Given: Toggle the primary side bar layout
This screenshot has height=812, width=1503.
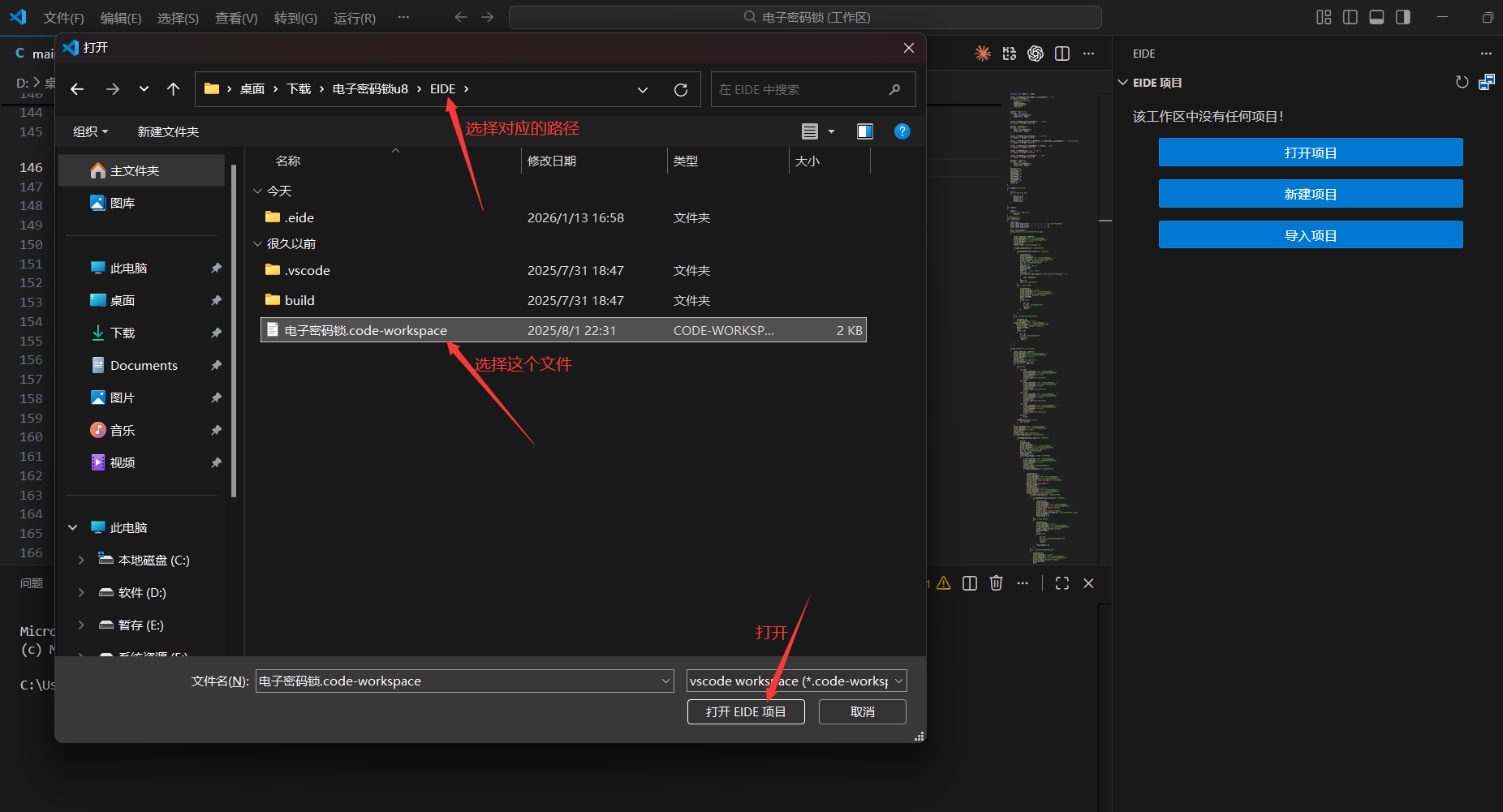Looking at the screenshot, I should point(1350,17).
